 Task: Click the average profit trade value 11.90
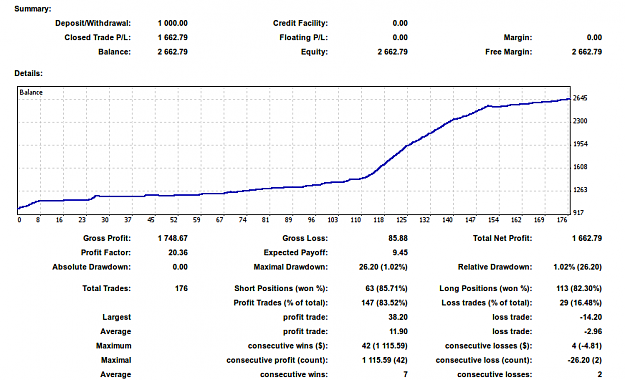[398, 331]
